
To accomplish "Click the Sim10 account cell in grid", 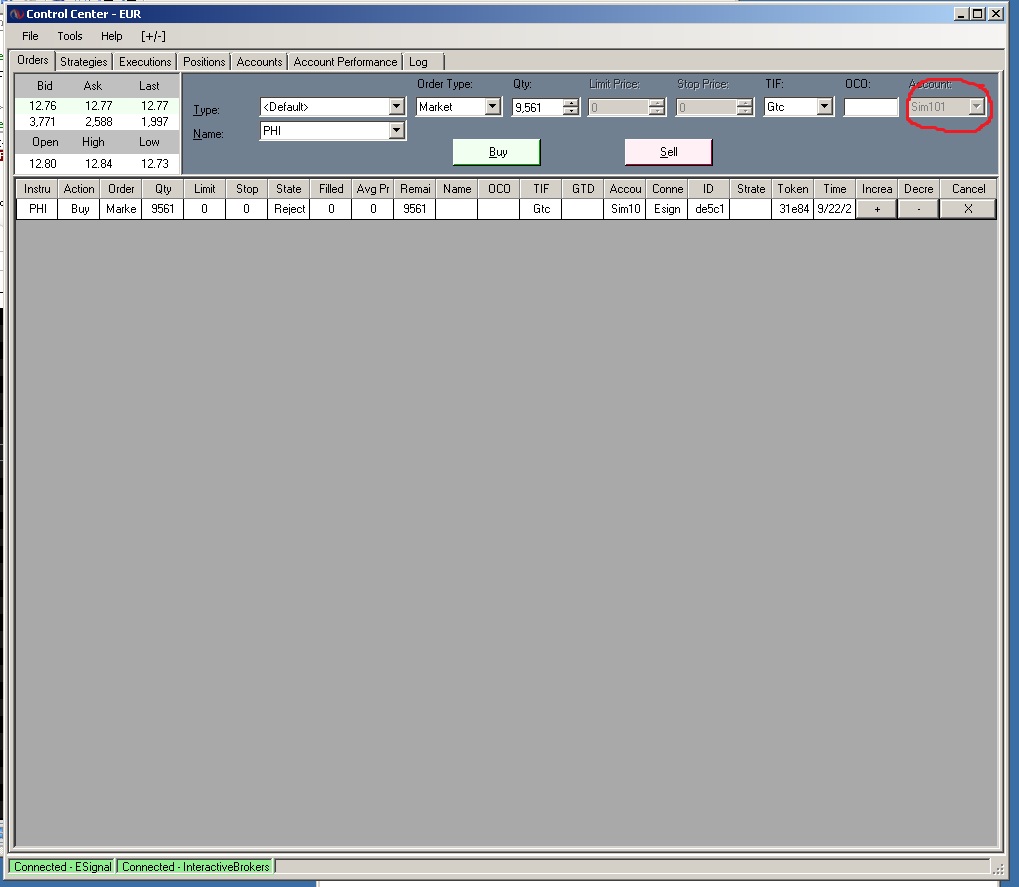I will [x=625, y=209].
